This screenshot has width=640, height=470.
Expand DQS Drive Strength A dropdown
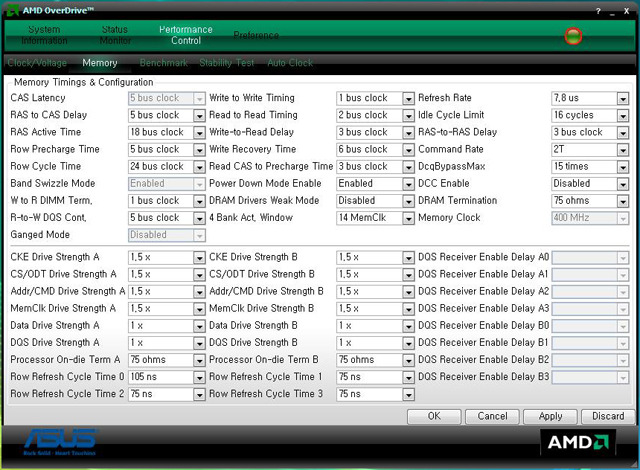point(199,343)
